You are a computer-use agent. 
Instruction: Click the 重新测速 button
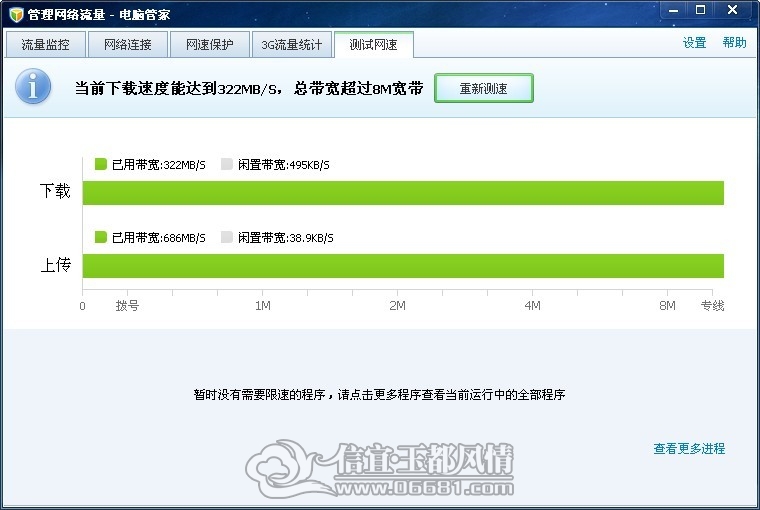[x=484, y=88]
